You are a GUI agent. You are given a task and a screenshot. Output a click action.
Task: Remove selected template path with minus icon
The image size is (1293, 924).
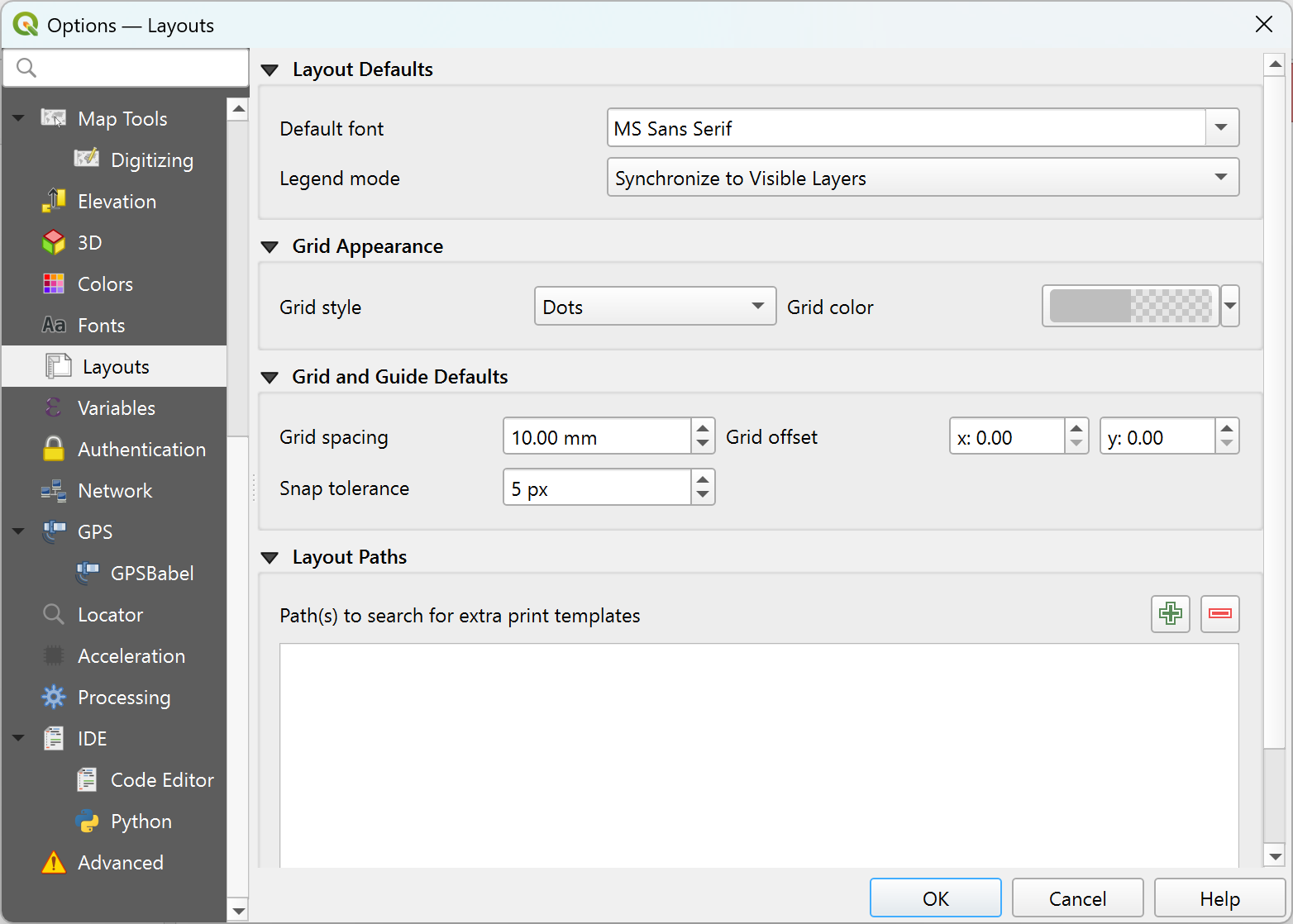[x=1220, y=614]
